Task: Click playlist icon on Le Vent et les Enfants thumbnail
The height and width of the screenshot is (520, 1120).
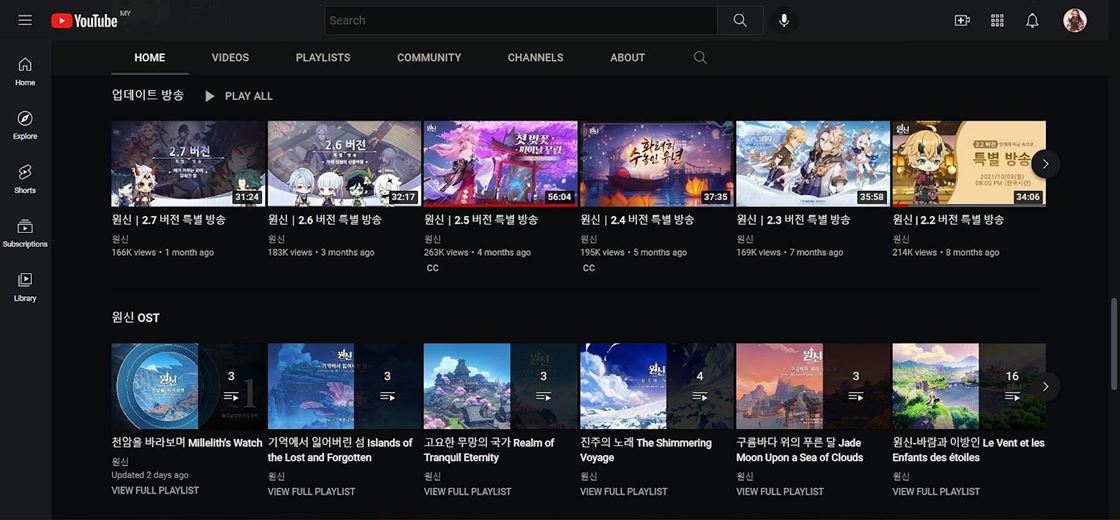Action: click(1012, 396)
